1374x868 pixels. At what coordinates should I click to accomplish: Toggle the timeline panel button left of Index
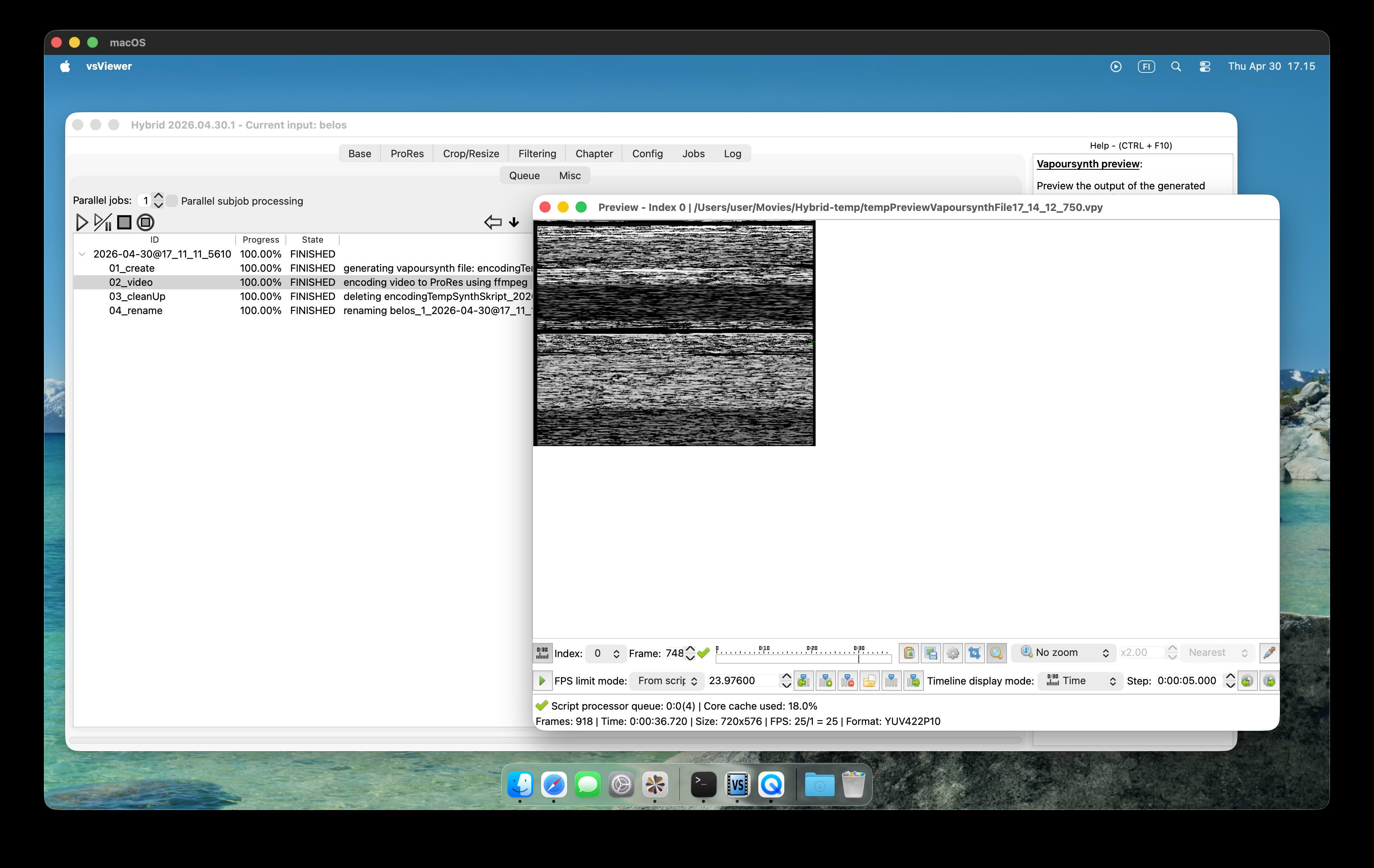click(542, 653)
